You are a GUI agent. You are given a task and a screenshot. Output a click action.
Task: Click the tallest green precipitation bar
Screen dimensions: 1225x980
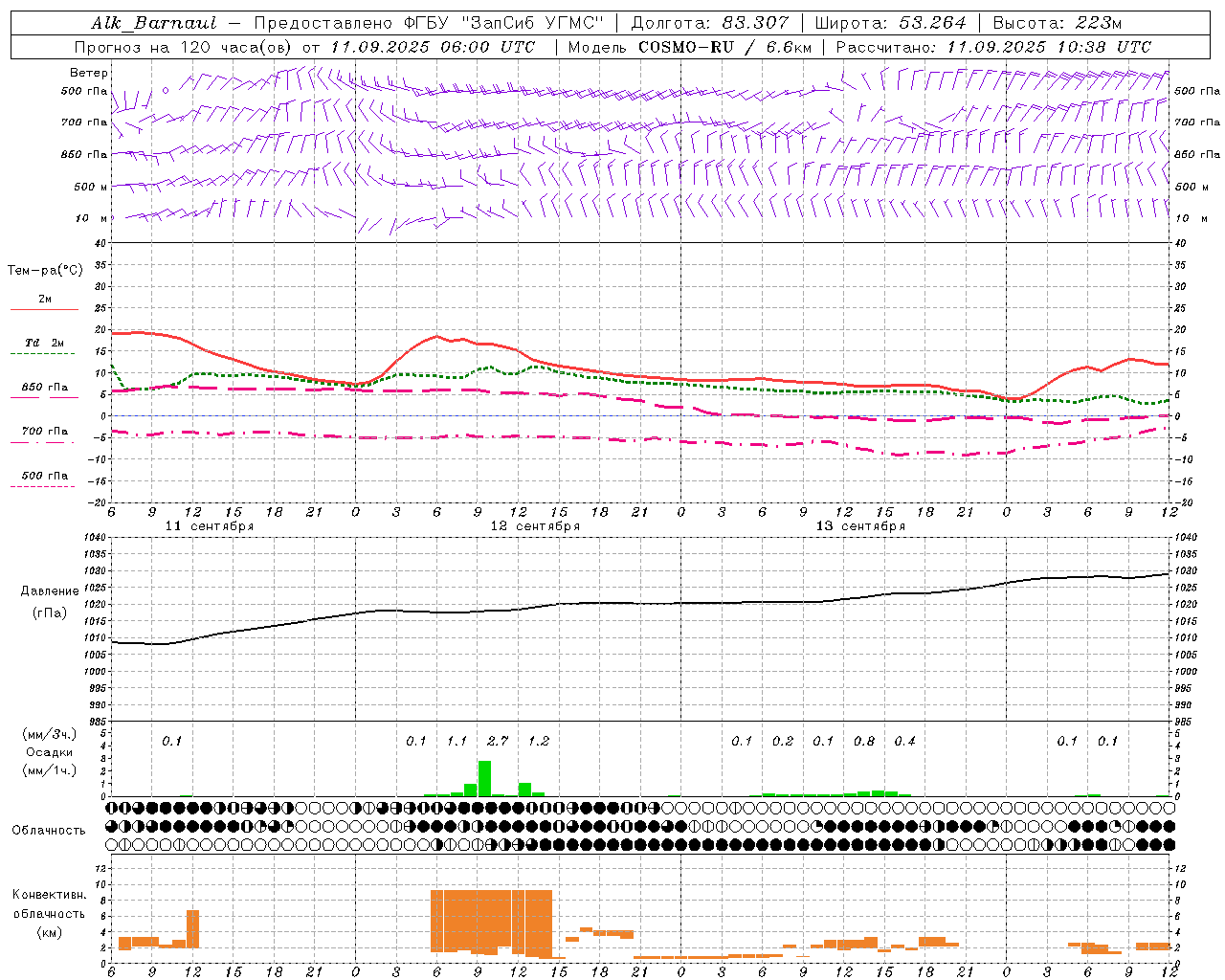[484, 778]
